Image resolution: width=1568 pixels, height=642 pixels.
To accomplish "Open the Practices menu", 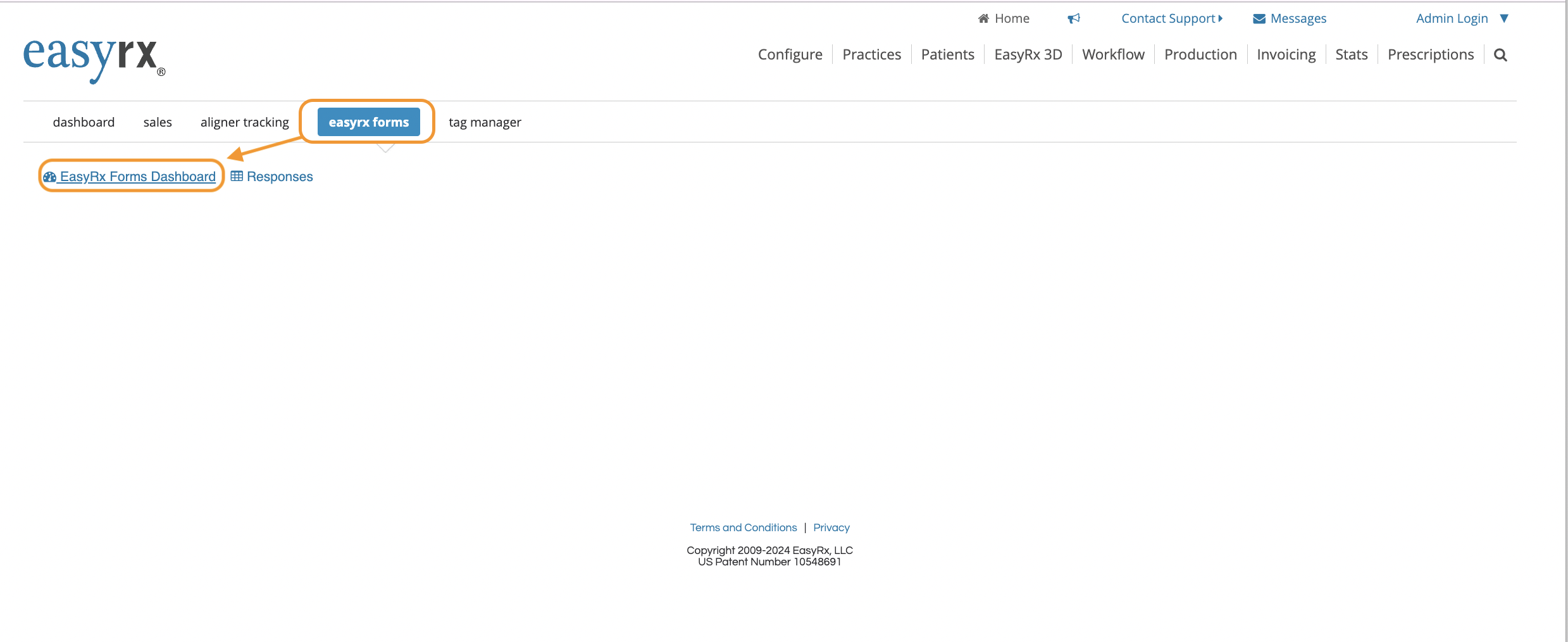I will click(872, 54).
